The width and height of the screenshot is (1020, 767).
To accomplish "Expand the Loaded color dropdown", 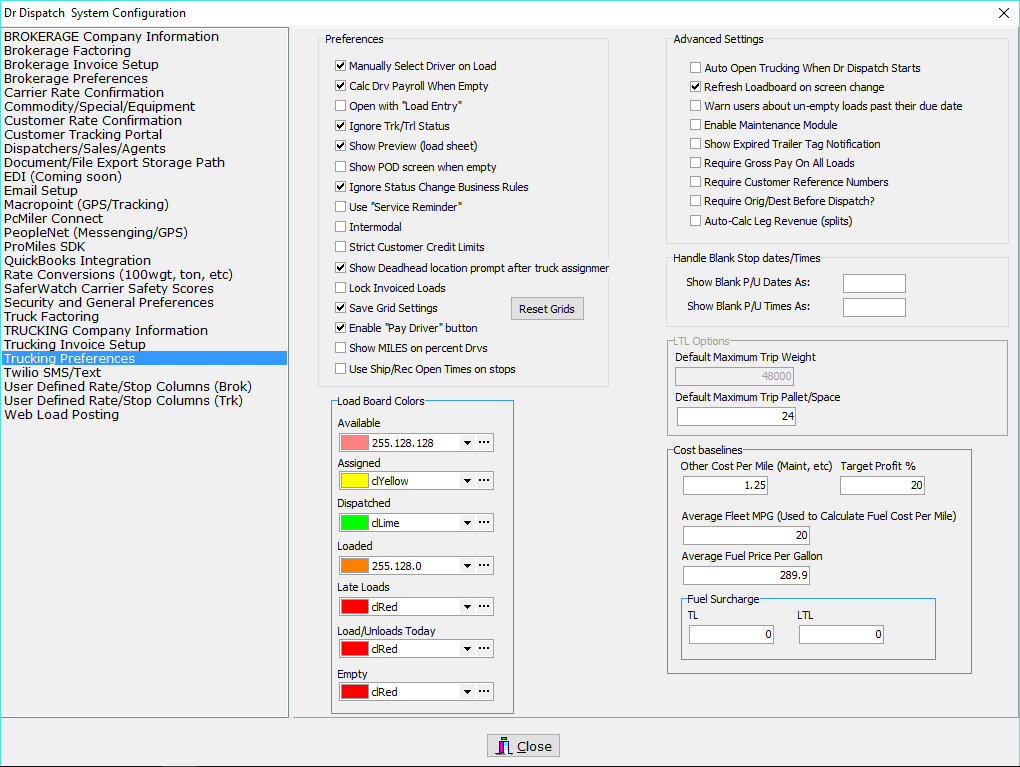I will pyautogui.click(x=467, y=566).
